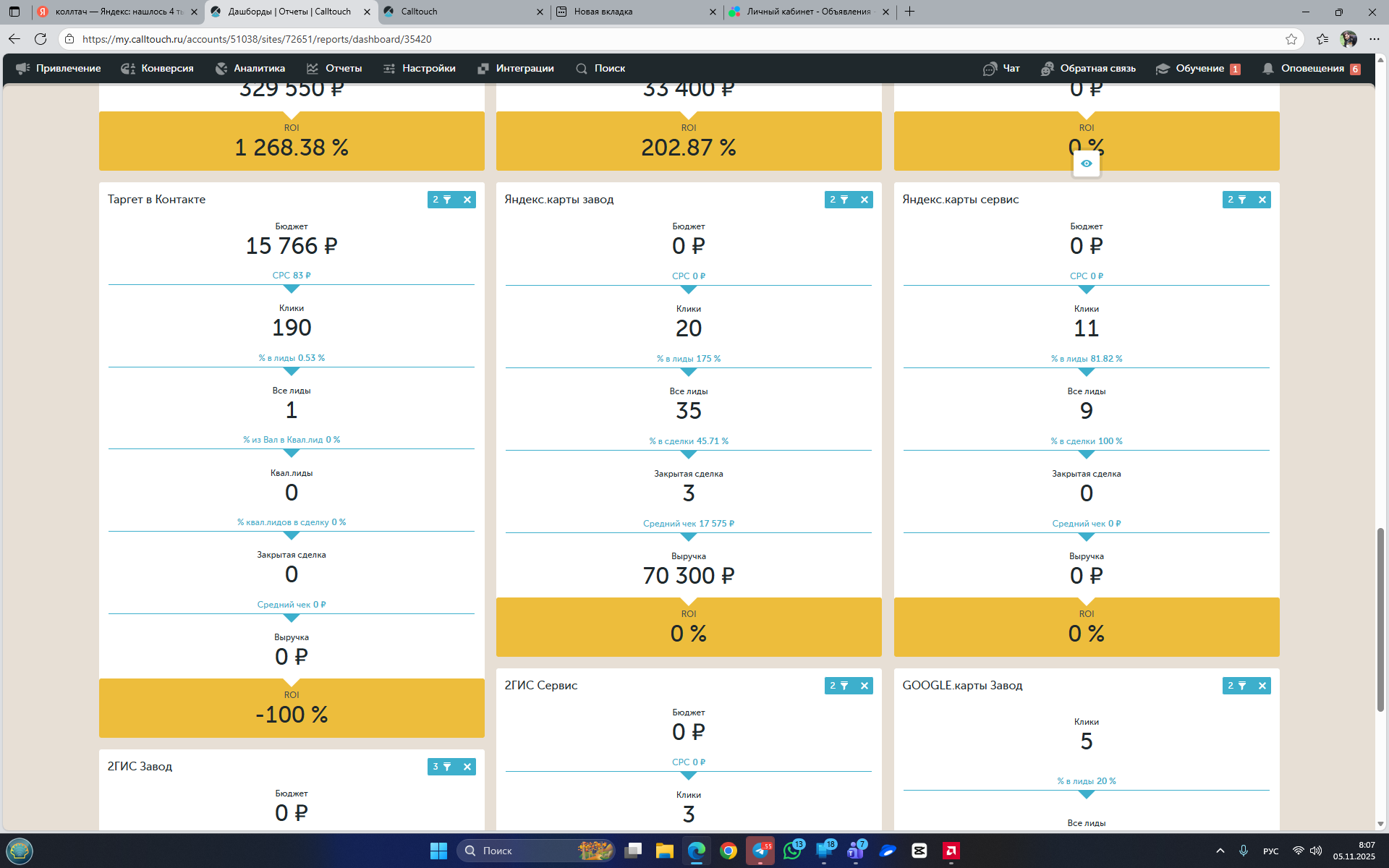The image size is (1389, 868).
Task: Go back to the previous page
Action: tap(14, 39)
